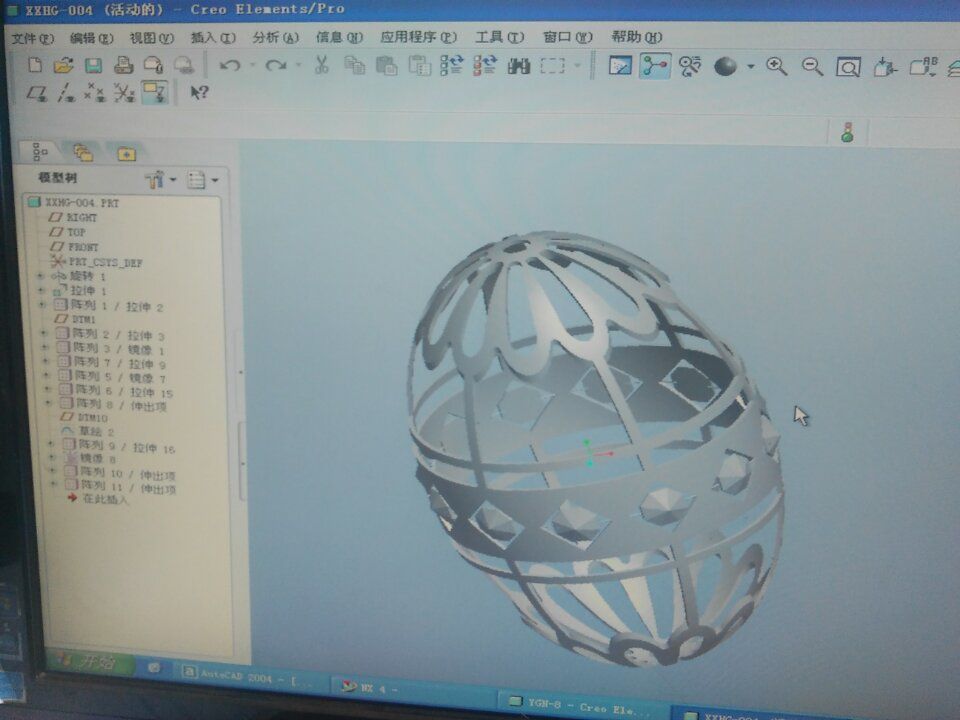The image size is (960, 720).
Task: Click the Refit view icon
Action: (848, 68)
